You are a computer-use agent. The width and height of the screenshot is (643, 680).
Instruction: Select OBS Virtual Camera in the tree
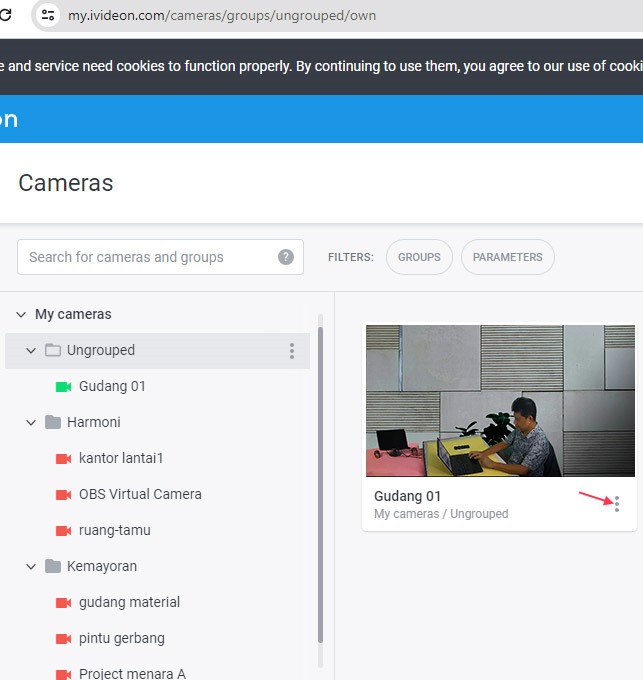pos(140,494)
